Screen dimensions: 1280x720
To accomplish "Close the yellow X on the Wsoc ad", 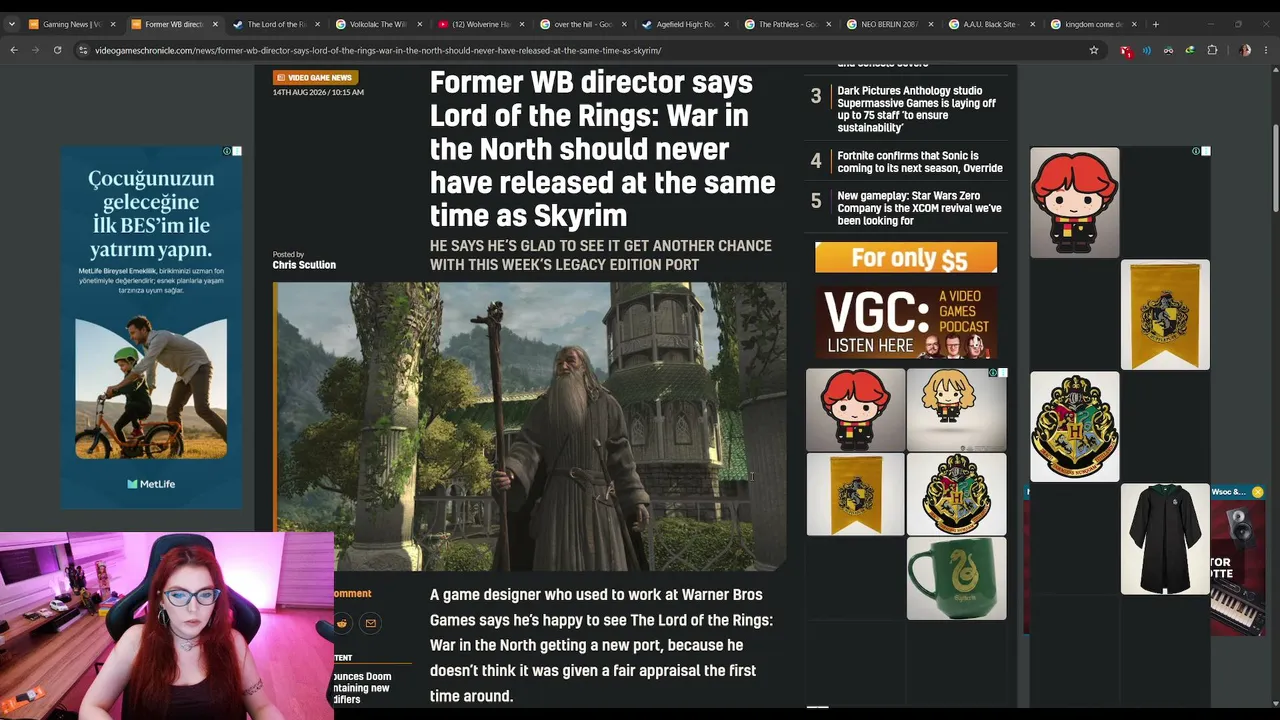I will 1257,492.
